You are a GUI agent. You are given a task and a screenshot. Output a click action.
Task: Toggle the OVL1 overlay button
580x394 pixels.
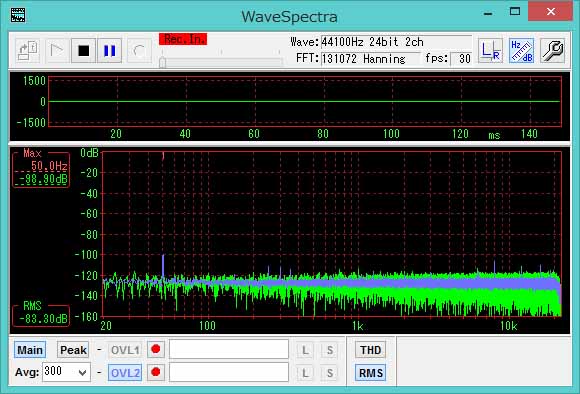(125, 350)
